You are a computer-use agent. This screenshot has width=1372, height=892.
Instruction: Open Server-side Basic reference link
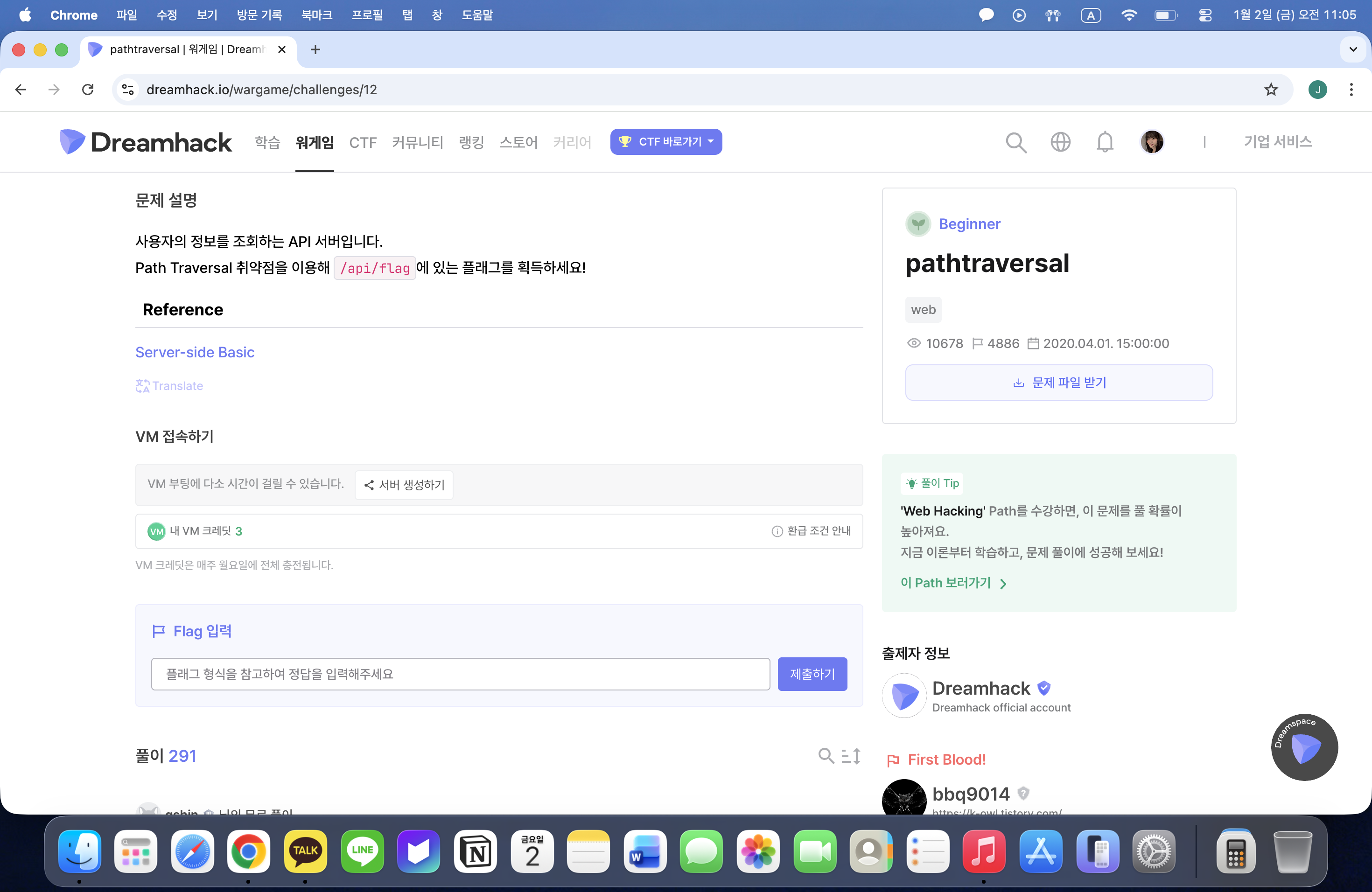pyautogui.click(x=195, y=352)
